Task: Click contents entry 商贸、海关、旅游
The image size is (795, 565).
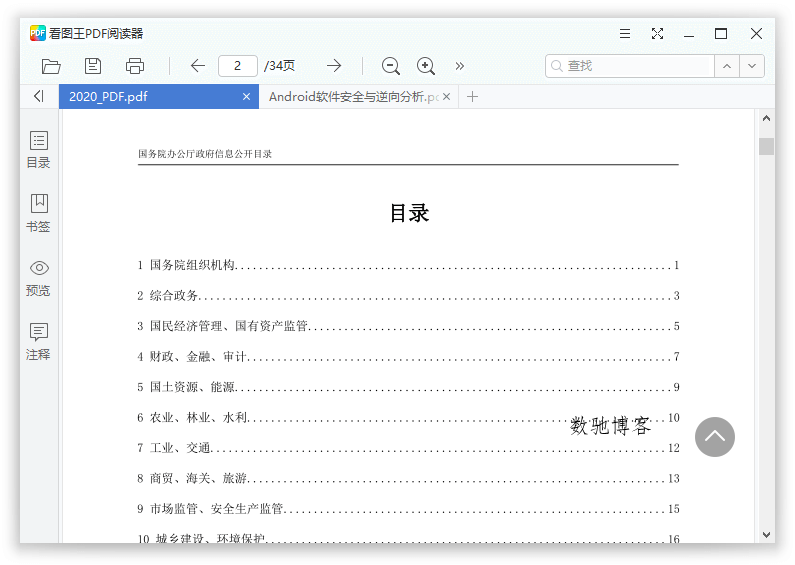Action: 408,478
